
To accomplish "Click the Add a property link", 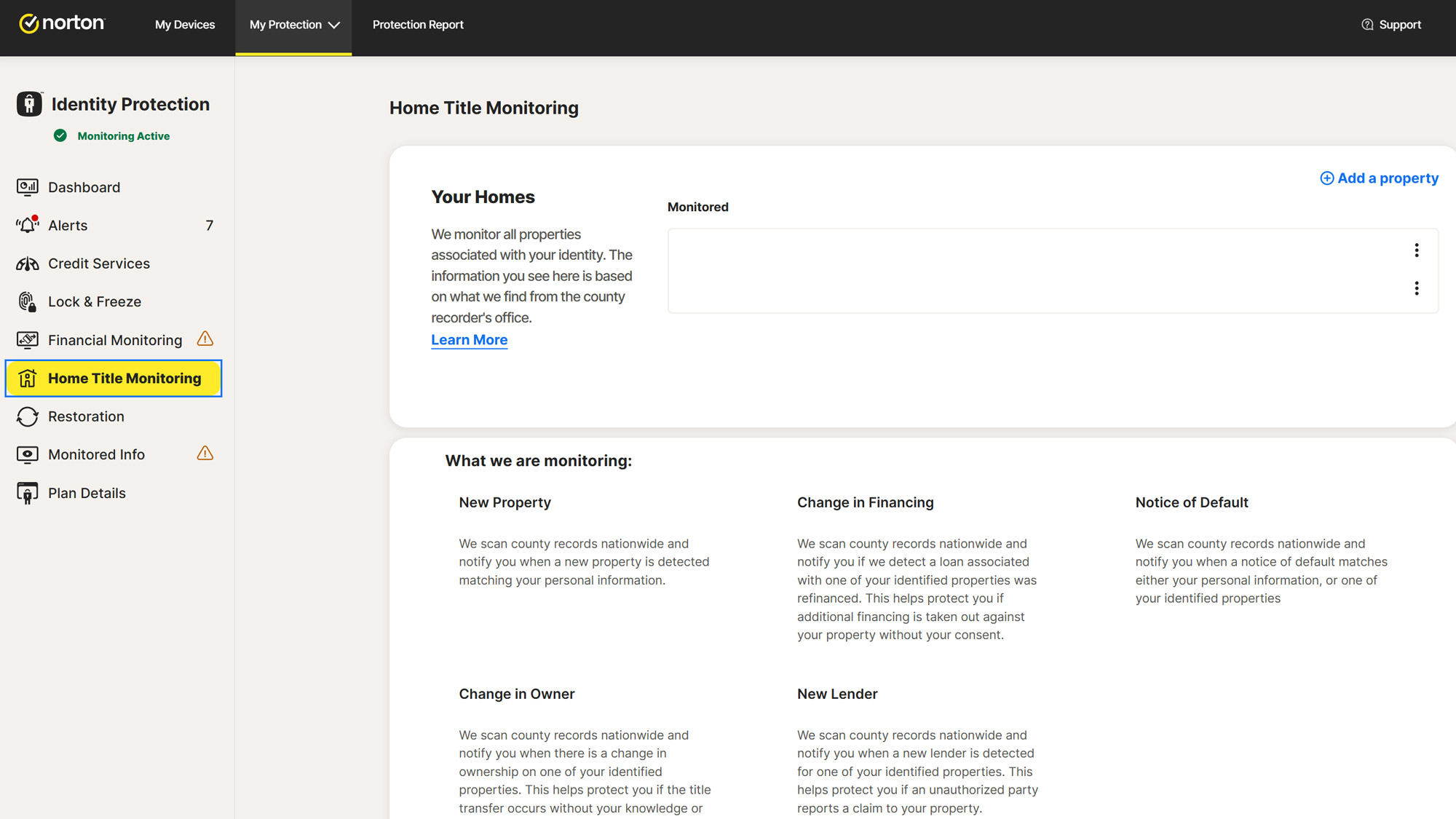I will click(1379, 178).
